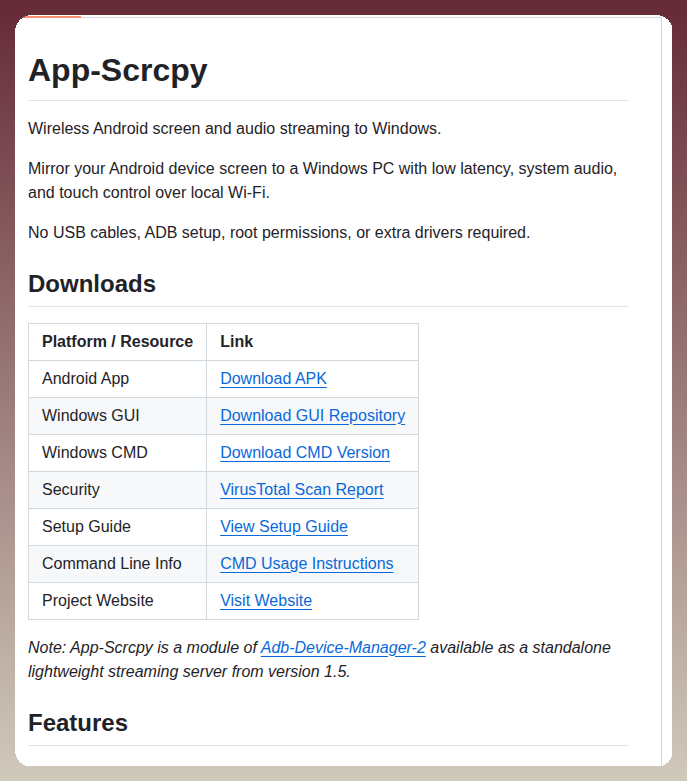Open the View Setup Guide link
This screenshot has width=687, height=781.
point(284,526)
